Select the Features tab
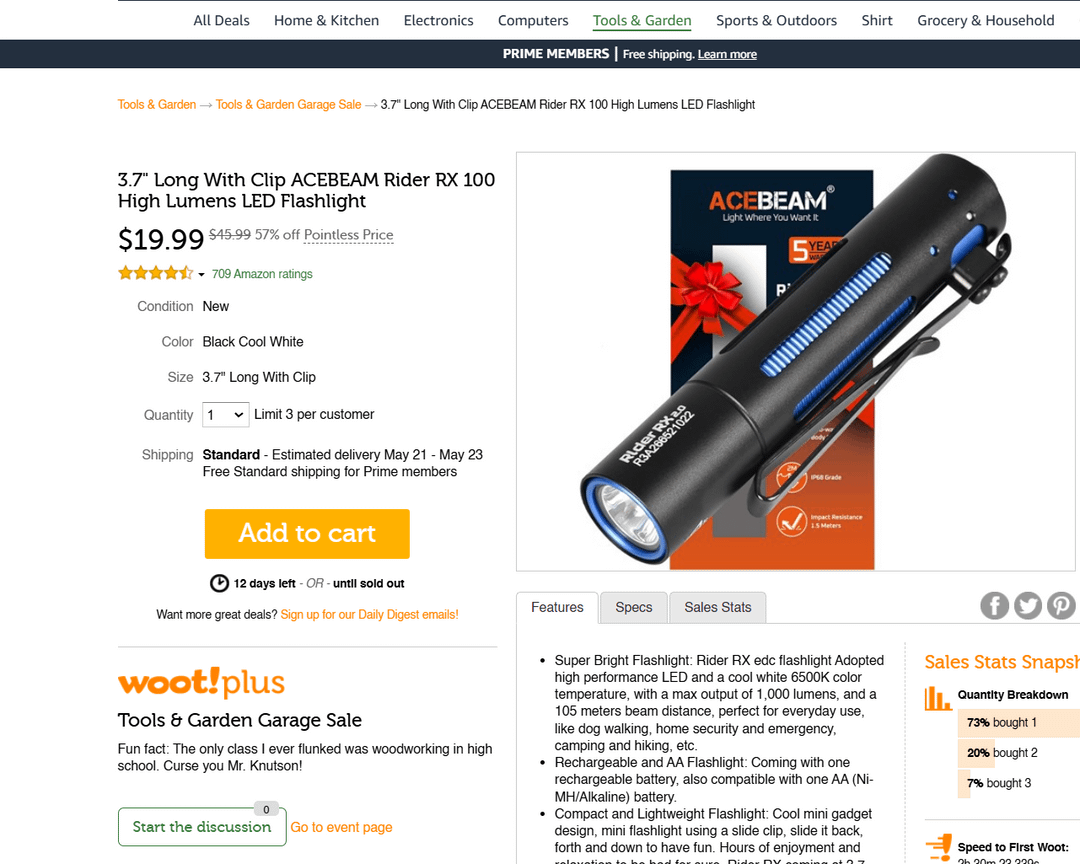This screenshot has height=864, width=1080. pos(557,607)
